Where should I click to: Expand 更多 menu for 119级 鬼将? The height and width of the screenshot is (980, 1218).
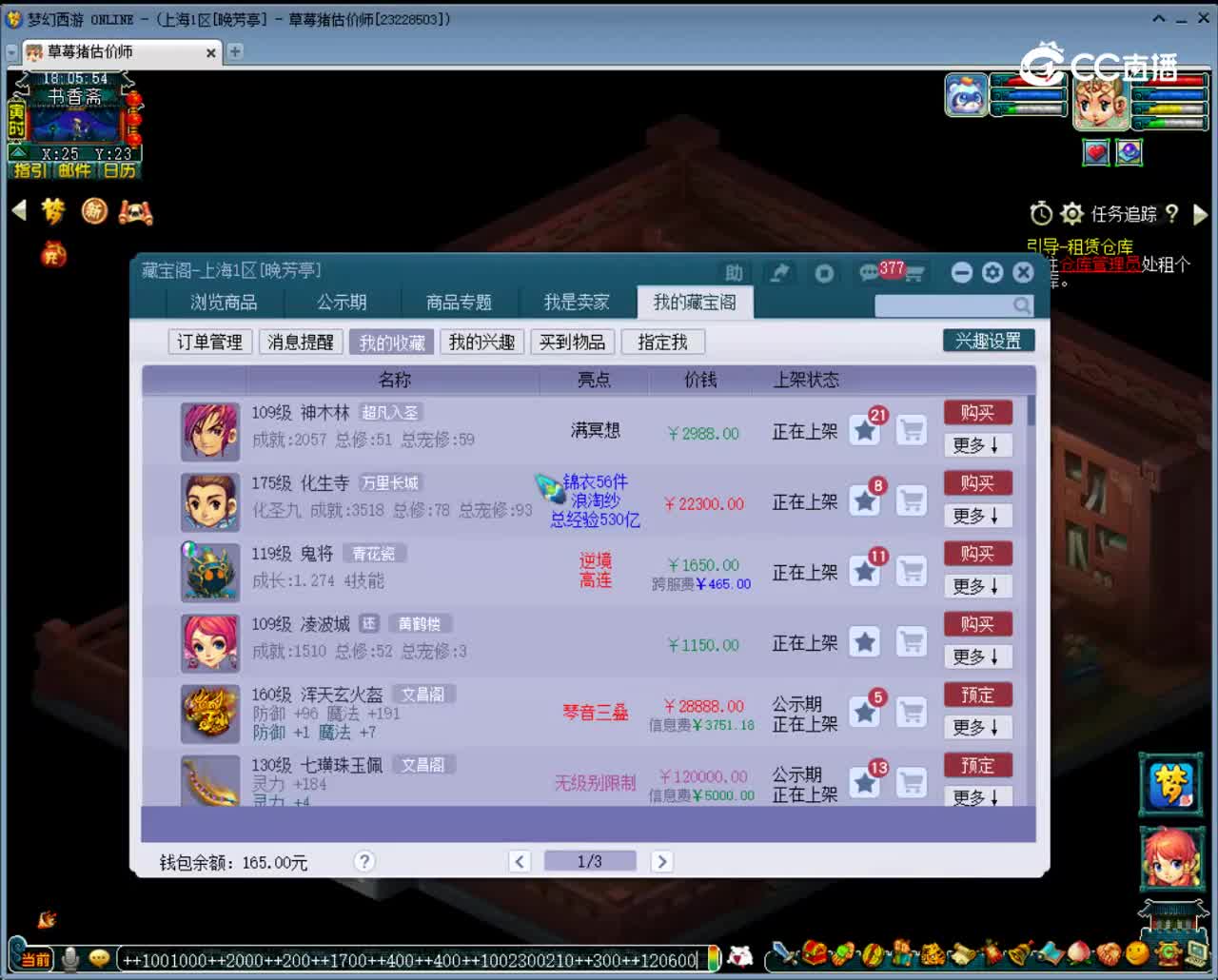tap(977, 586)
